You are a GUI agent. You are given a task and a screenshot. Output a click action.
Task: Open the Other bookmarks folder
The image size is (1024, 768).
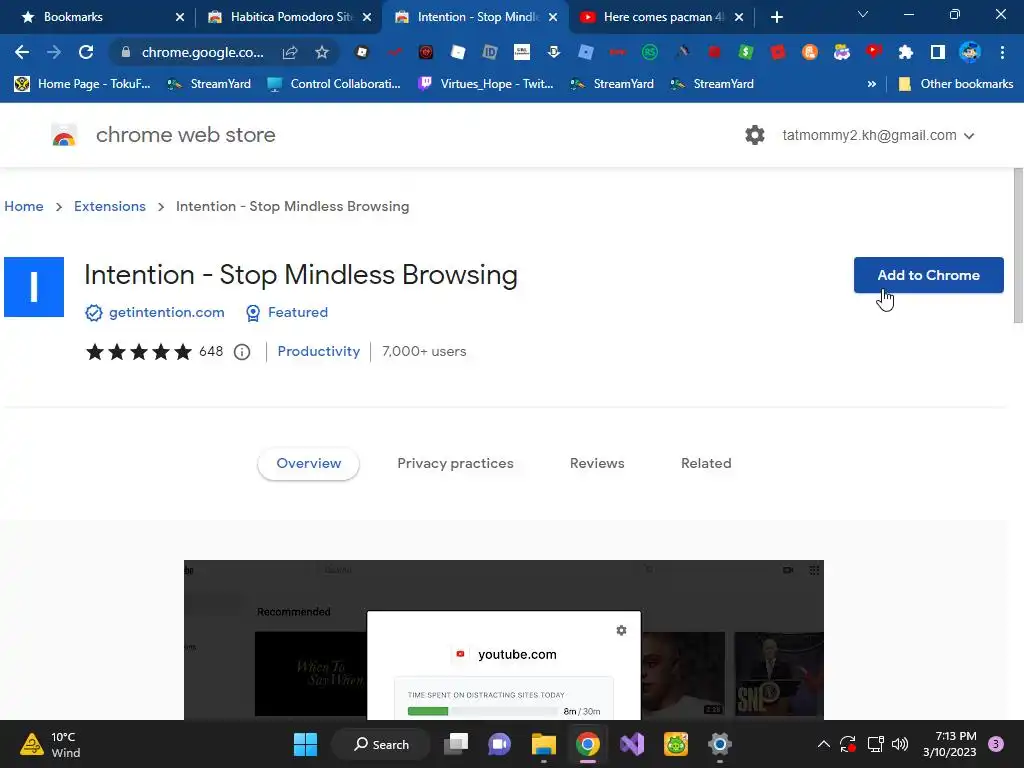click(956, 84)
